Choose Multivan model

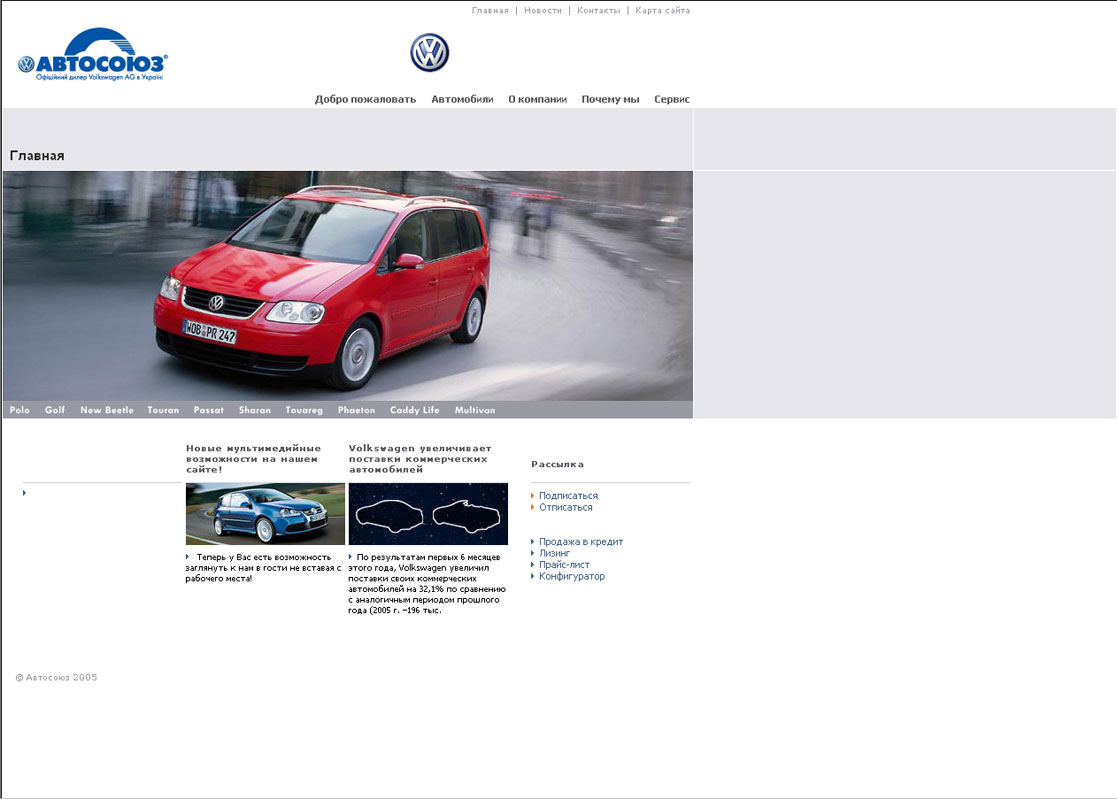pyautogui.click(x=475, y=410)
